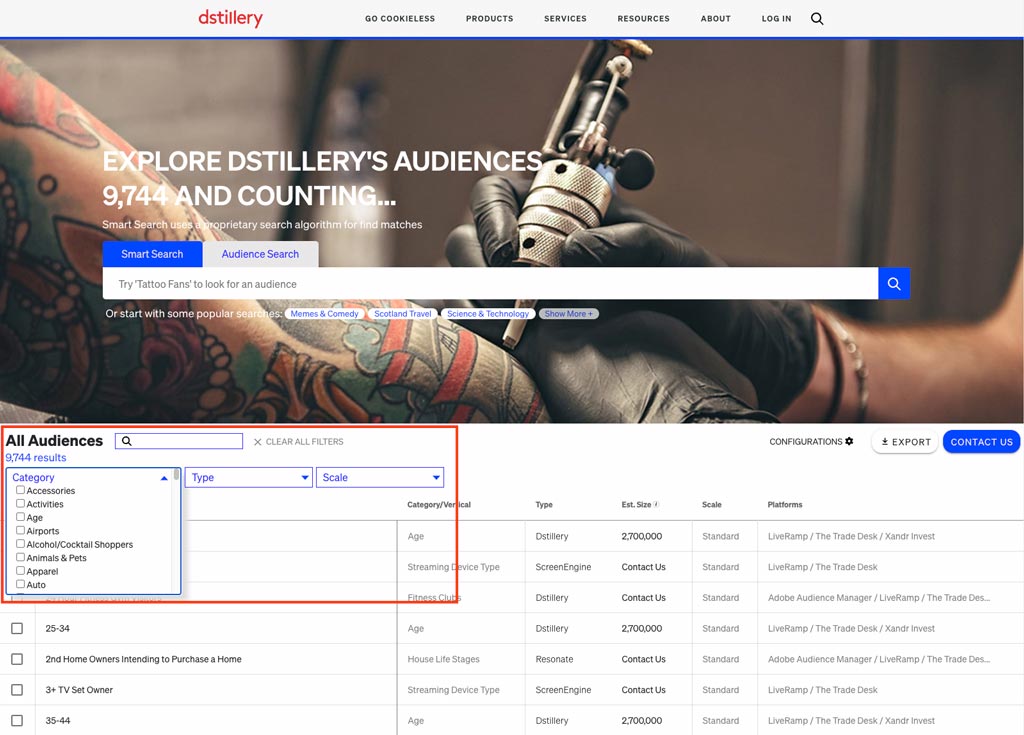Click the Tattoo Fans search input field

click(490, 284)
